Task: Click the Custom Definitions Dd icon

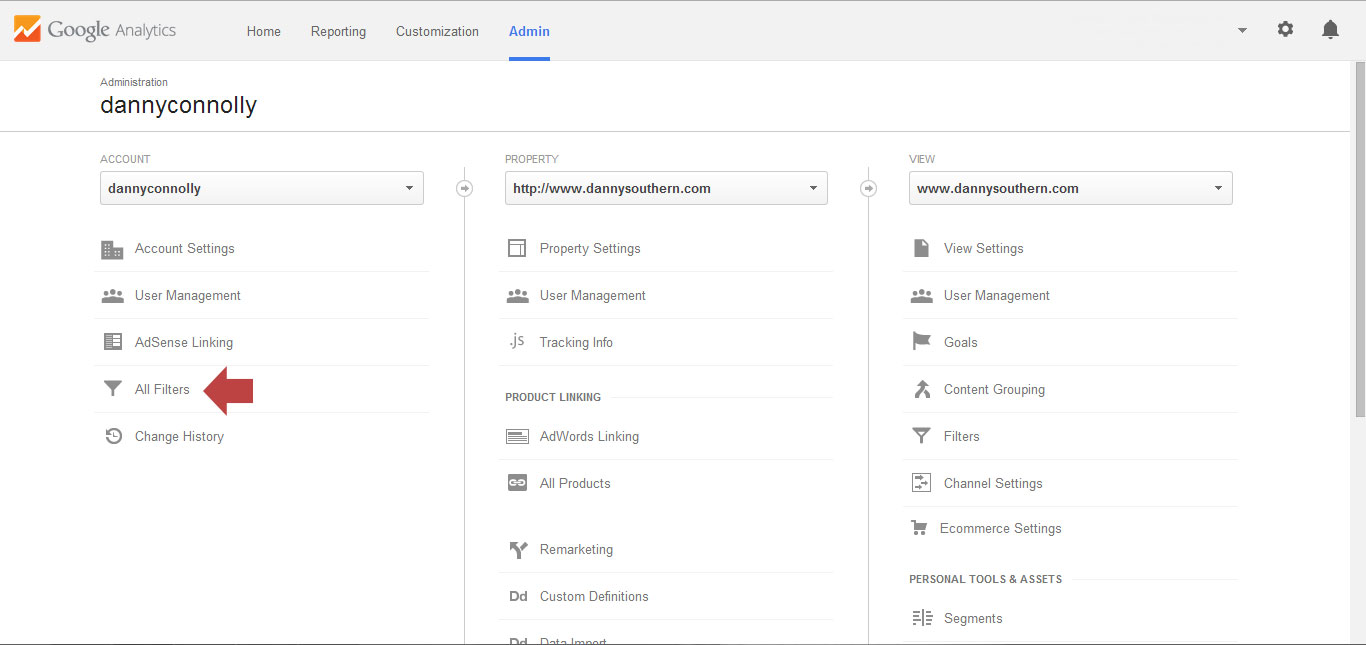Action: [517, 597]
